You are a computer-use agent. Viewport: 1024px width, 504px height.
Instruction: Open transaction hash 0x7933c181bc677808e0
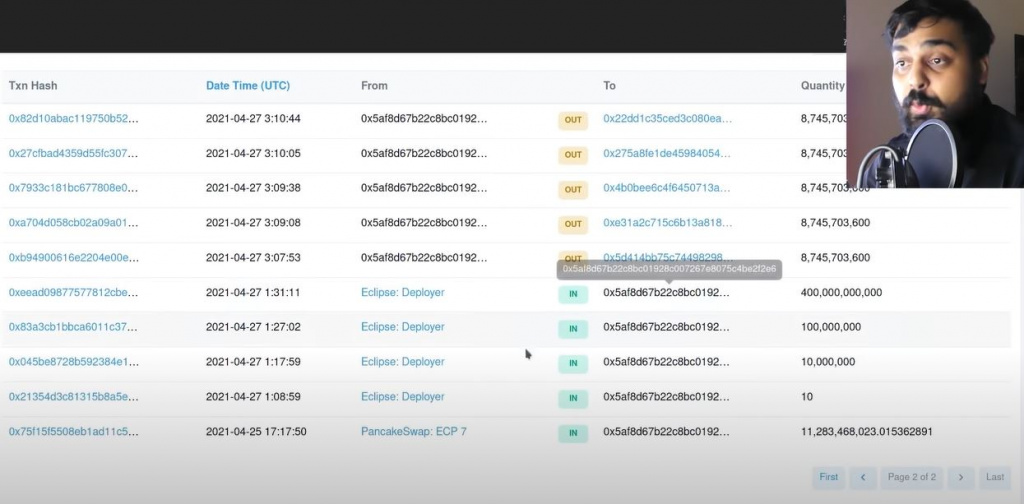point(73,188)
